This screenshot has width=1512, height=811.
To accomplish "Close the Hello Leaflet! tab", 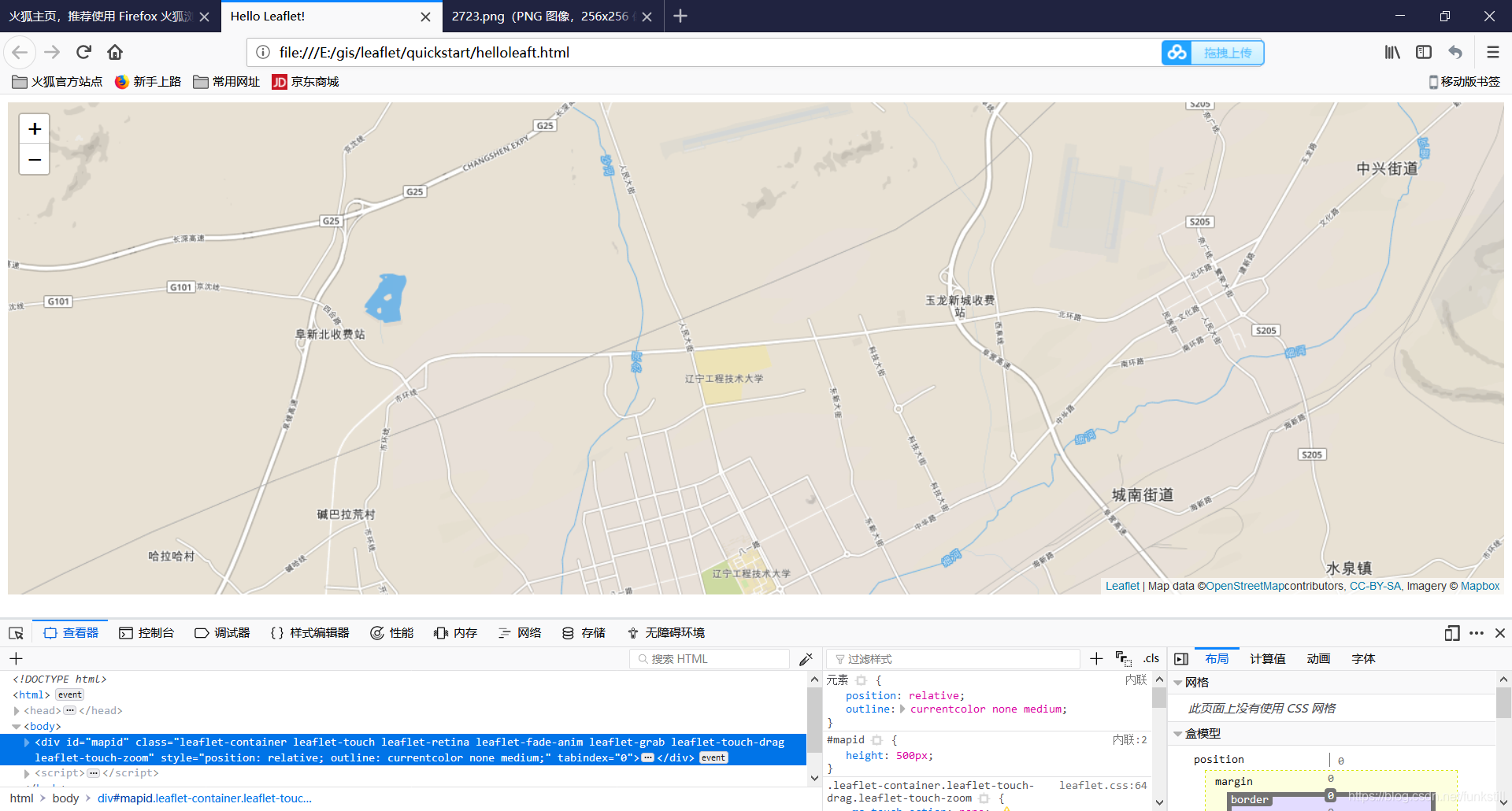I will tap(425, 17).
